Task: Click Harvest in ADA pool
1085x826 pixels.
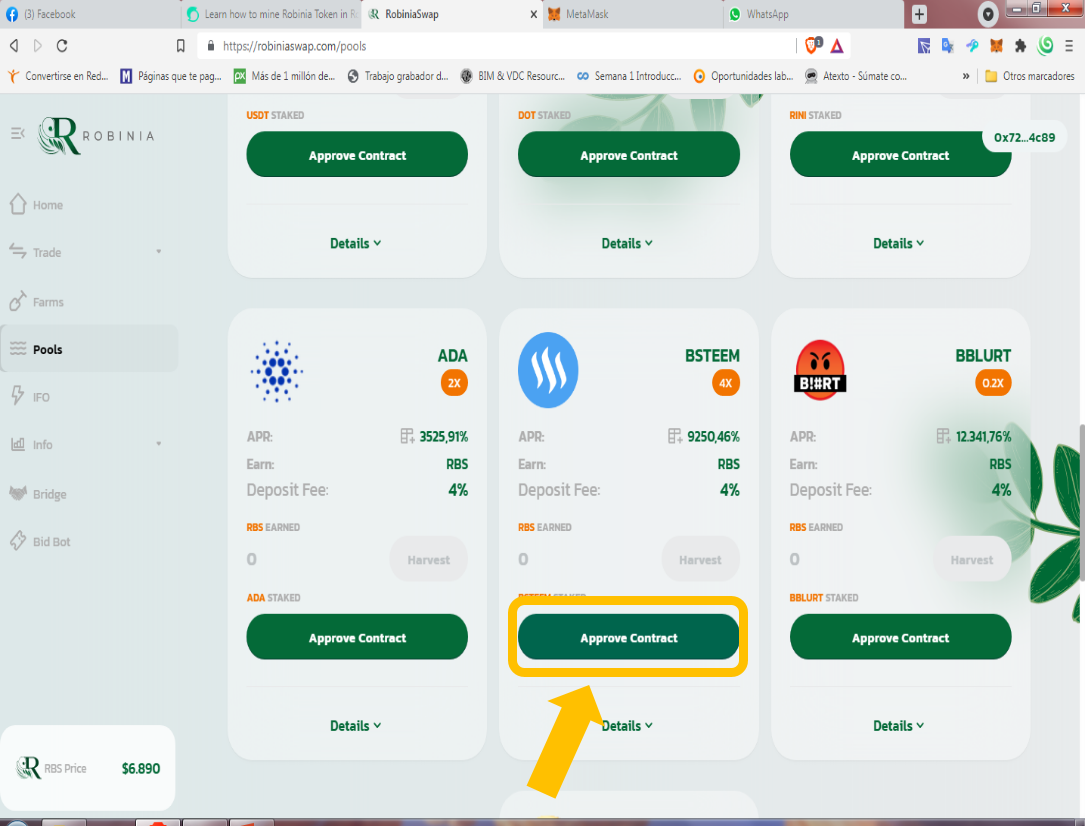Action: pyautogui.click(x=428, y=559)
